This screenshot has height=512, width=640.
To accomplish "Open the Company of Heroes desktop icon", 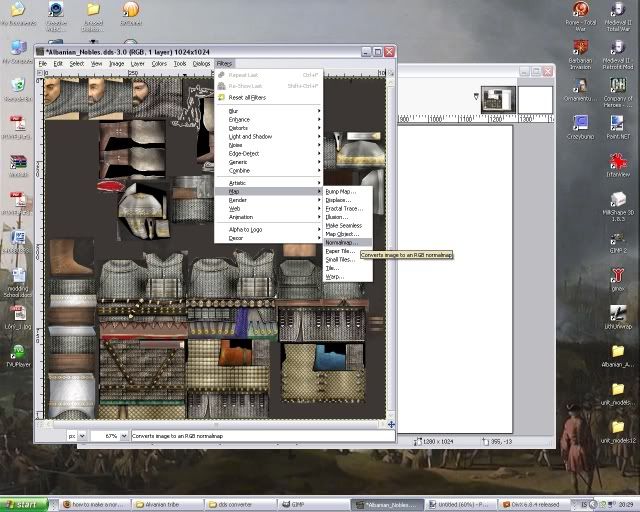I will pyautogui.click(x=618, y=84).
